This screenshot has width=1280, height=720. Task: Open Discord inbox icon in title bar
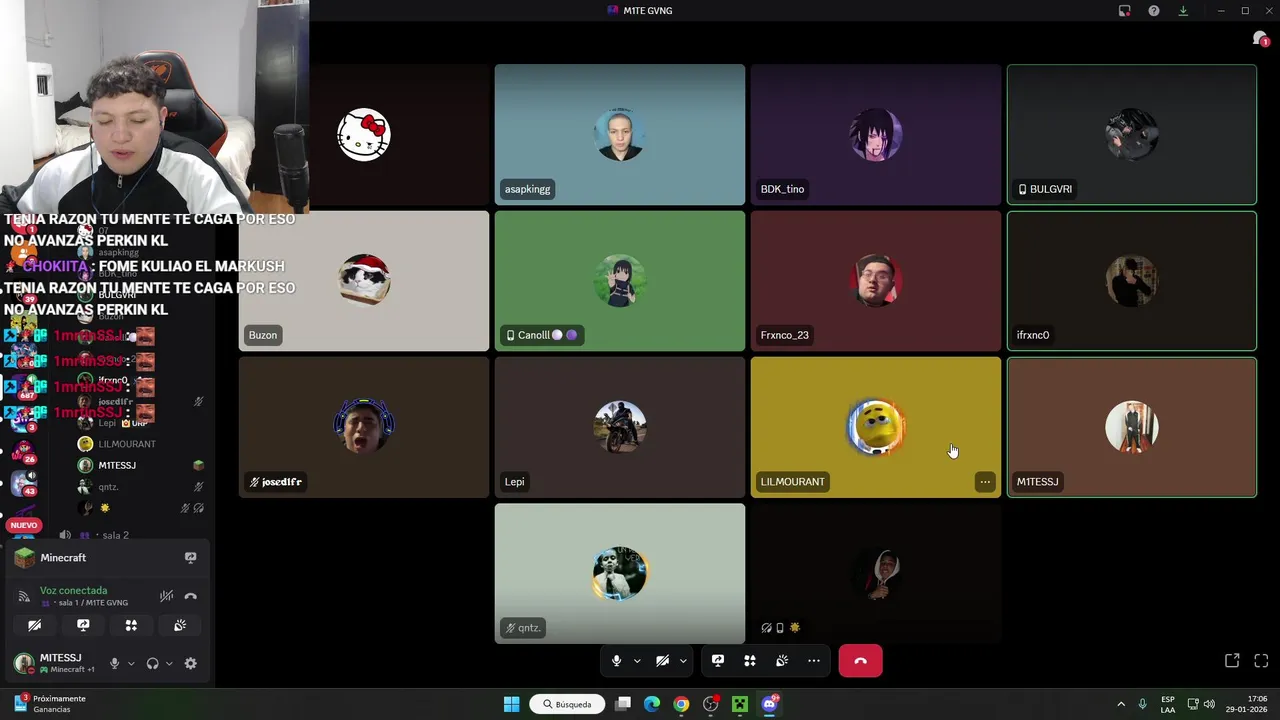click(x=1125, y=11)
